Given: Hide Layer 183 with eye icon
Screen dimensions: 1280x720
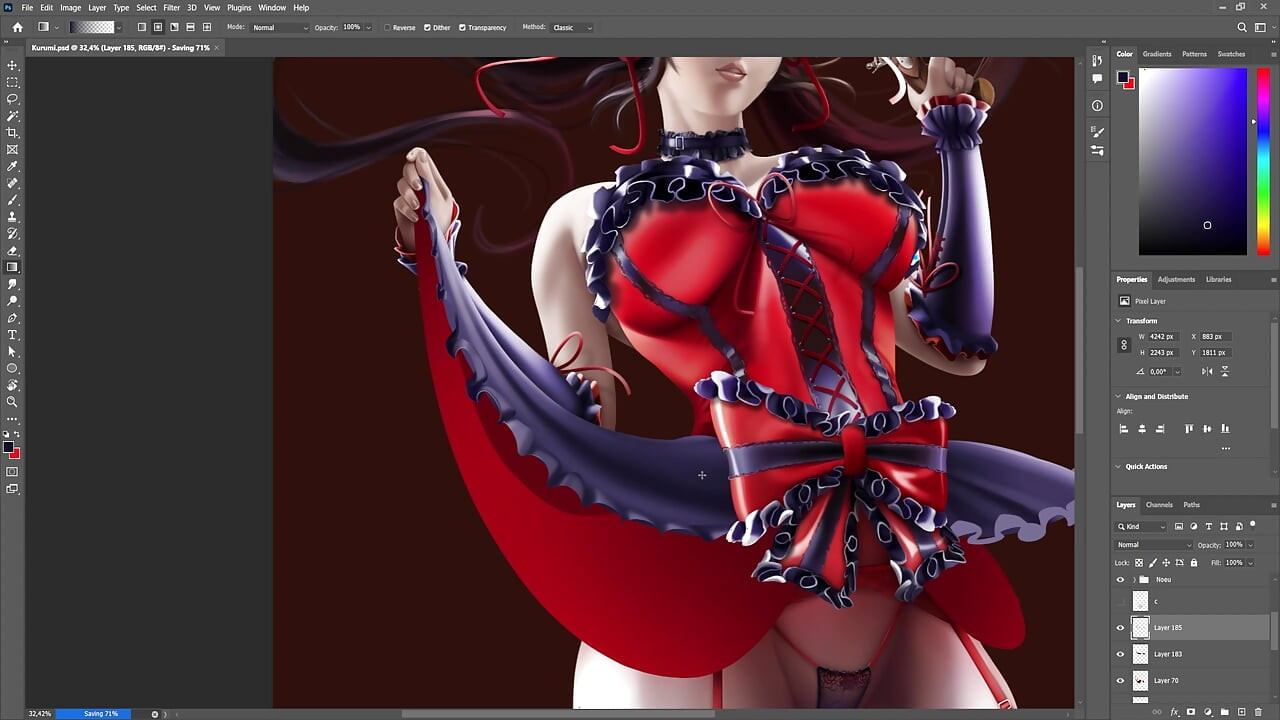Looking at the screenshot, I should pos(1120,654).
